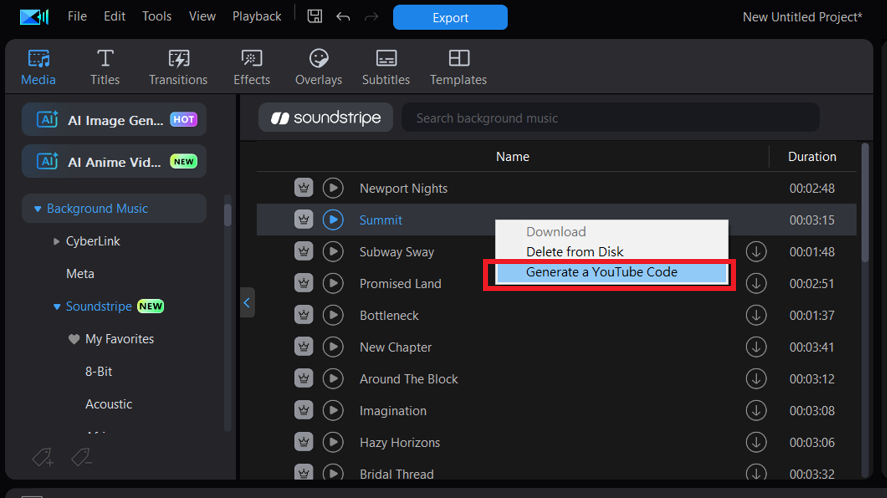
Task: Play the Summit track
Action: point(333,220)
